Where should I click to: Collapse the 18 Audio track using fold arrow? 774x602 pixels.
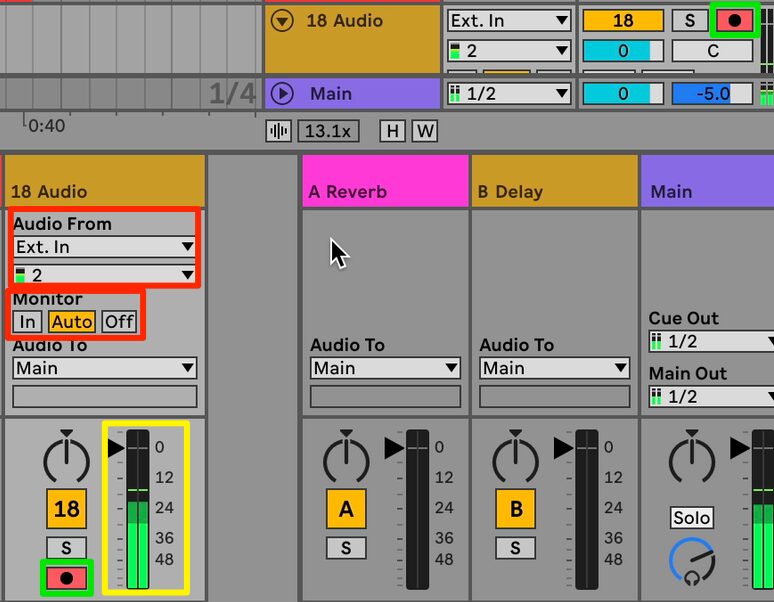(x=282, y=21)
